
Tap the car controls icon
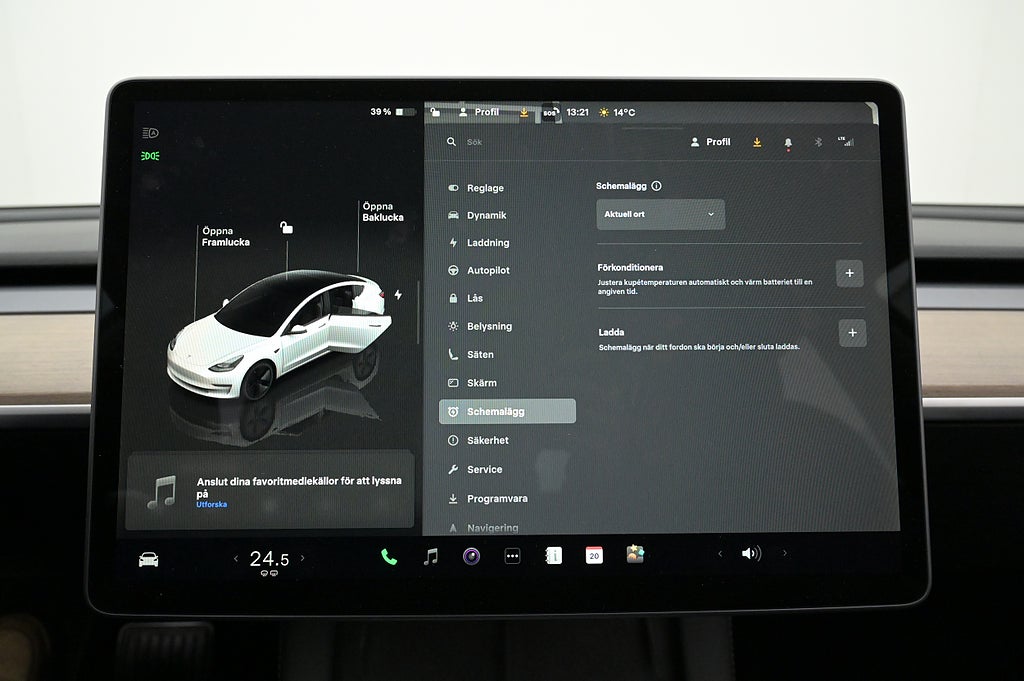click(x=148, y=559)
